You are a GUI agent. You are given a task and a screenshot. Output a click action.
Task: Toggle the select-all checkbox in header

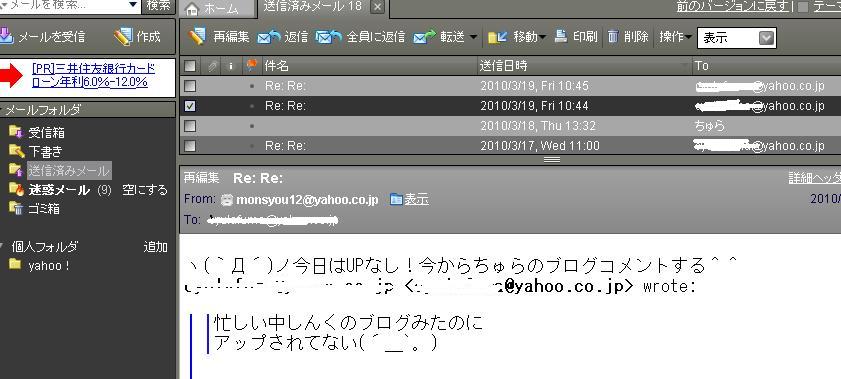190,66
